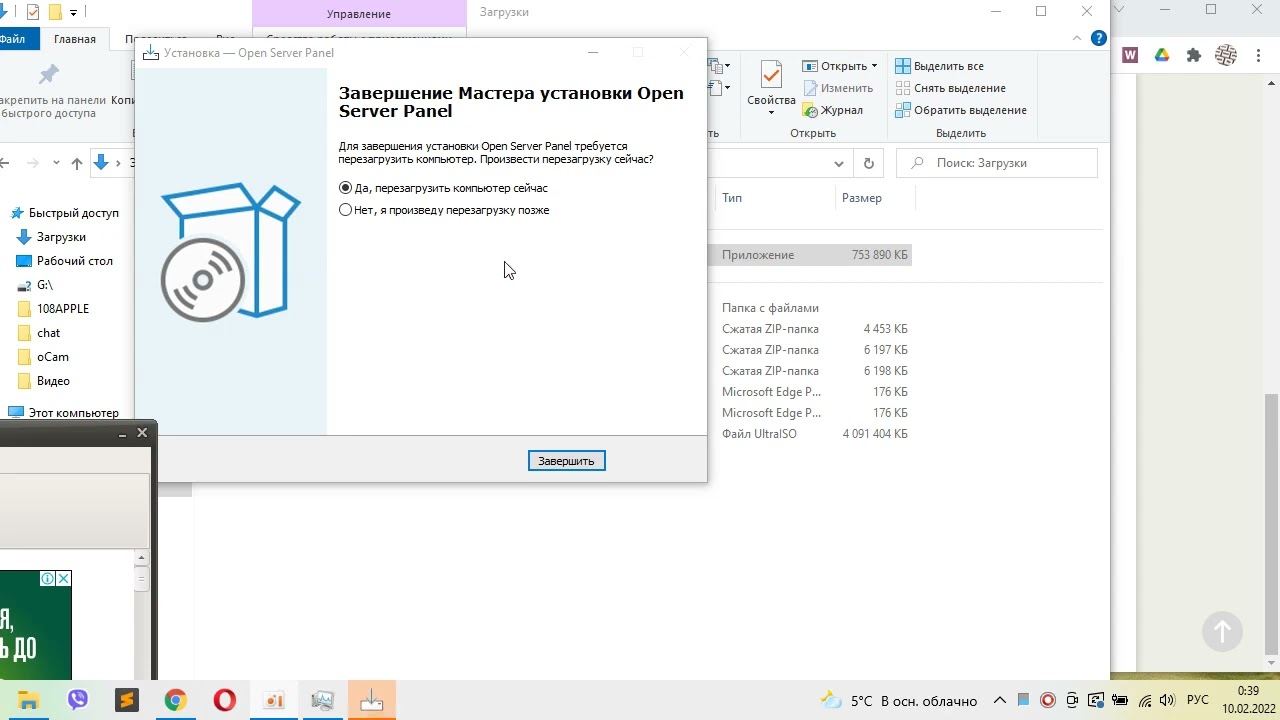Open the address bar history dropdown
The image size is (1280, 720).
pyautogui.click(x=838, y=163)
